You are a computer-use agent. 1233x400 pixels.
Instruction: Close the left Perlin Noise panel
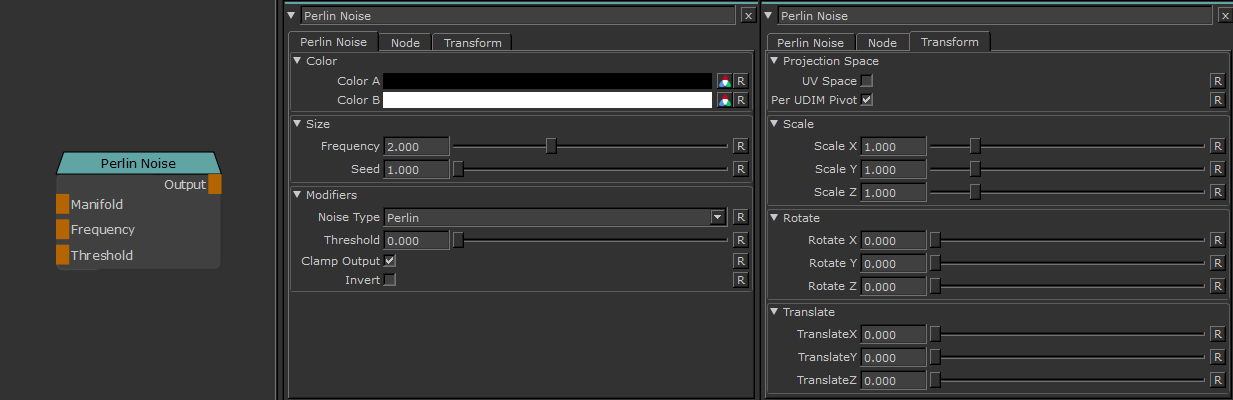click(748, 15)
